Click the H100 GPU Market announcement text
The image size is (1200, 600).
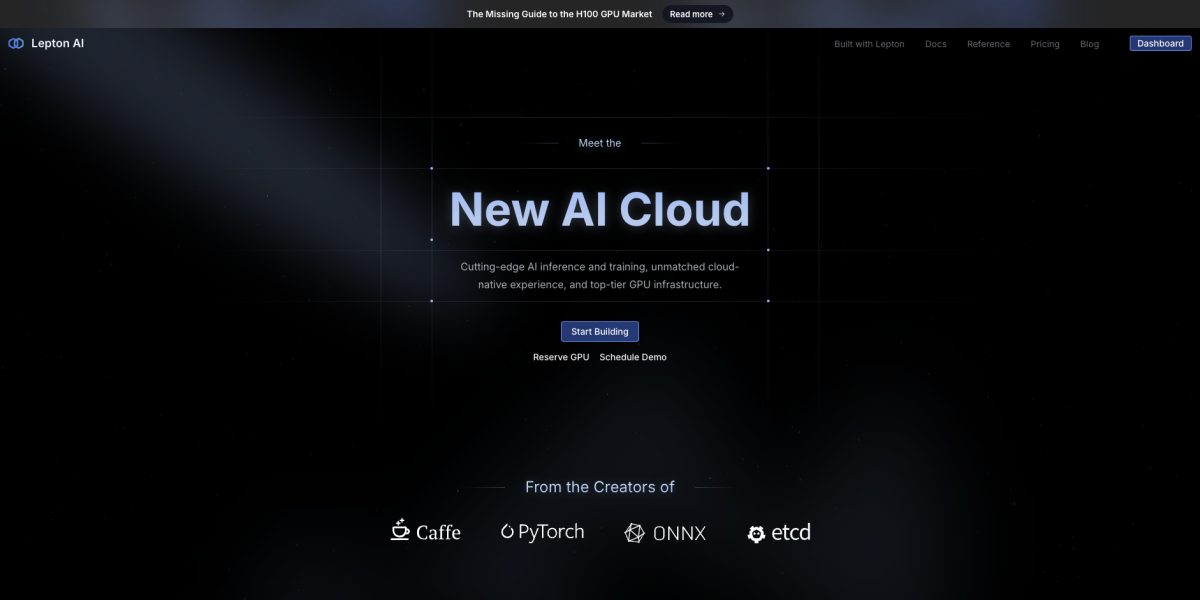click(559, 13)
